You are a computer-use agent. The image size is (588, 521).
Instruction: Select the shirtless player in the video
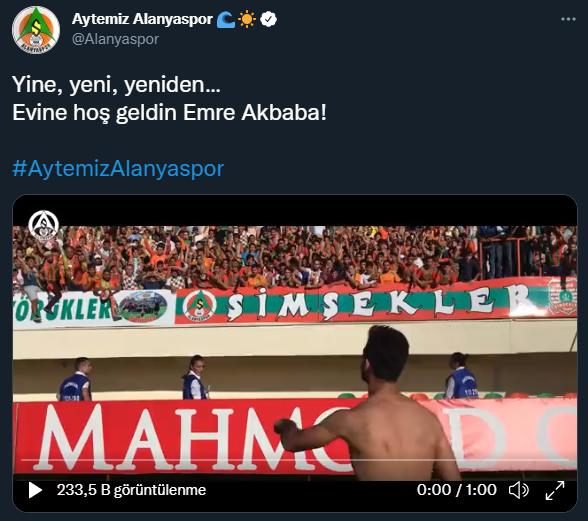pos(375,403)
